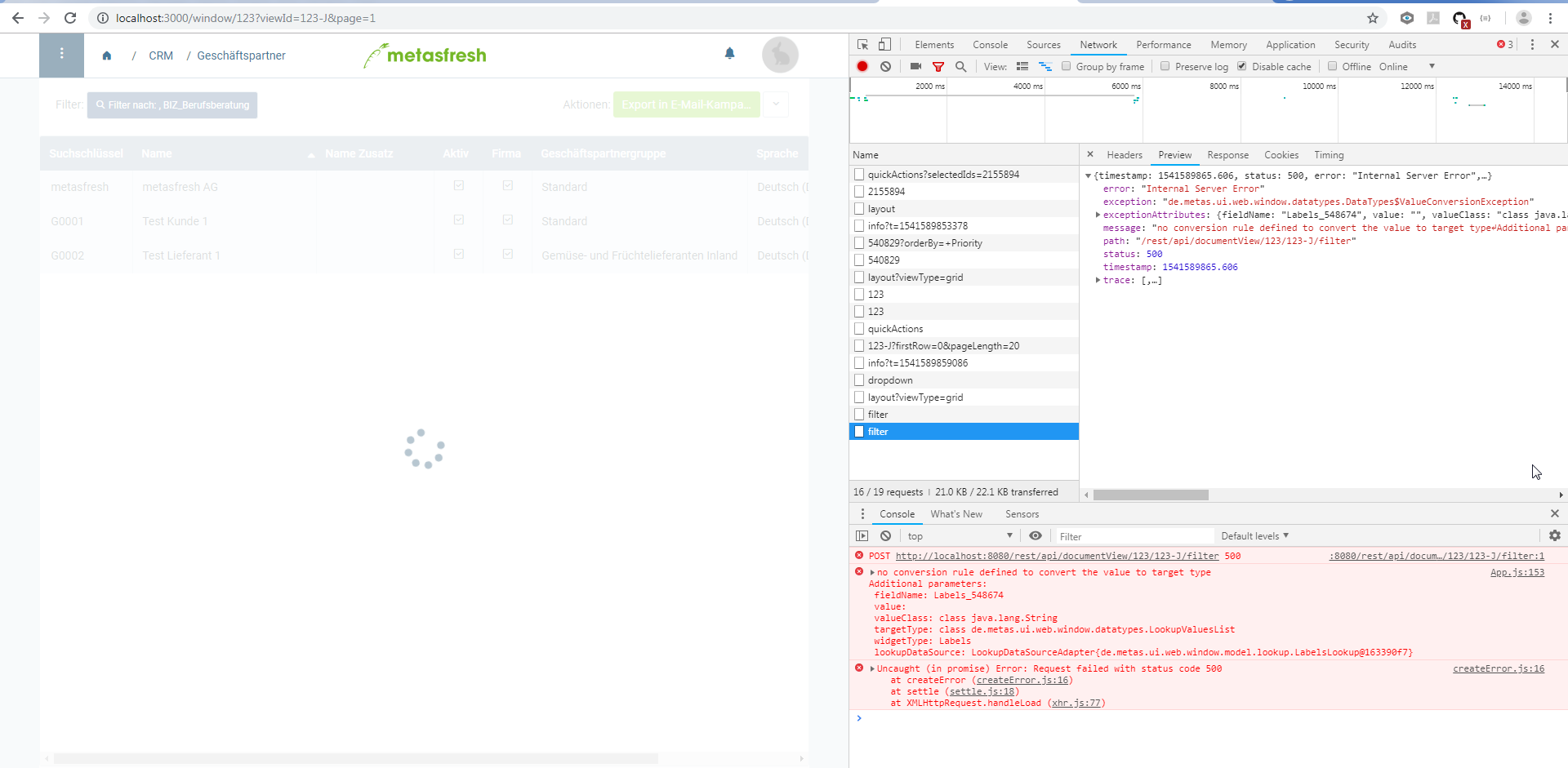Open Chrome profile avatar icon
This screenshot has width=1568, height=768.
(1524, 18)
